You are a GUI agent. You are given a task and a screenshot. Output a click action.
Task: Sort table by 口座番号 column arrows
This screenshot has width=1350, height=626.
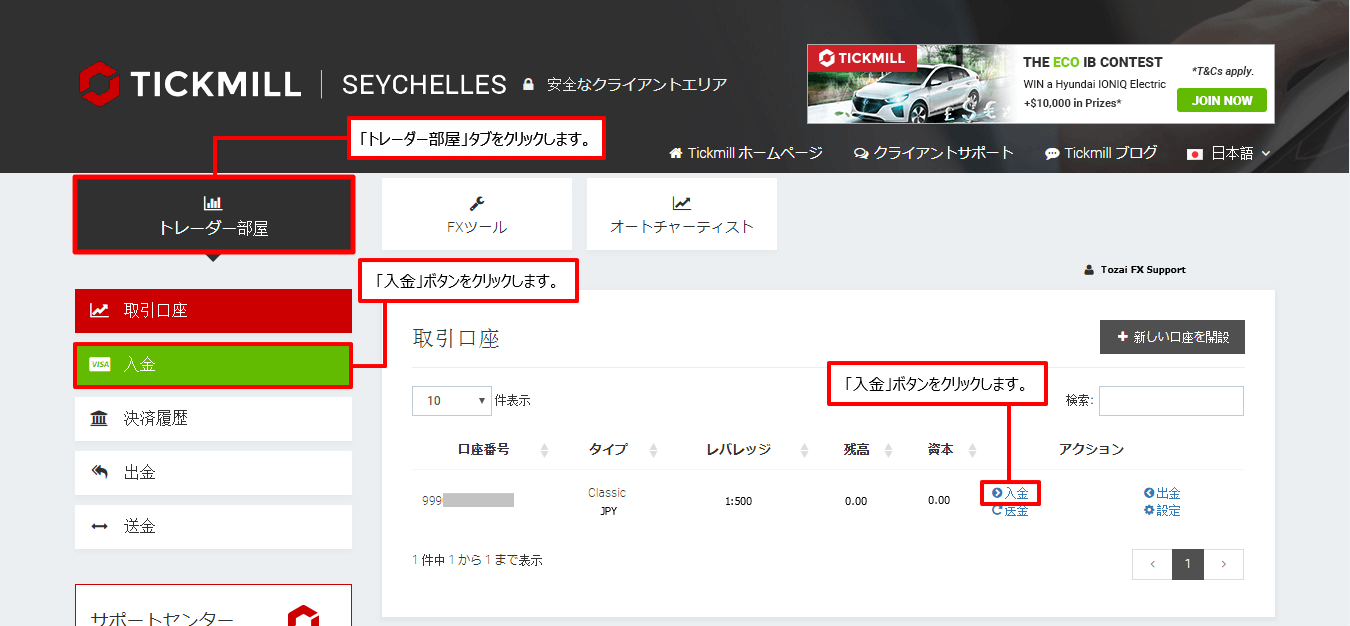coord(544,450)
